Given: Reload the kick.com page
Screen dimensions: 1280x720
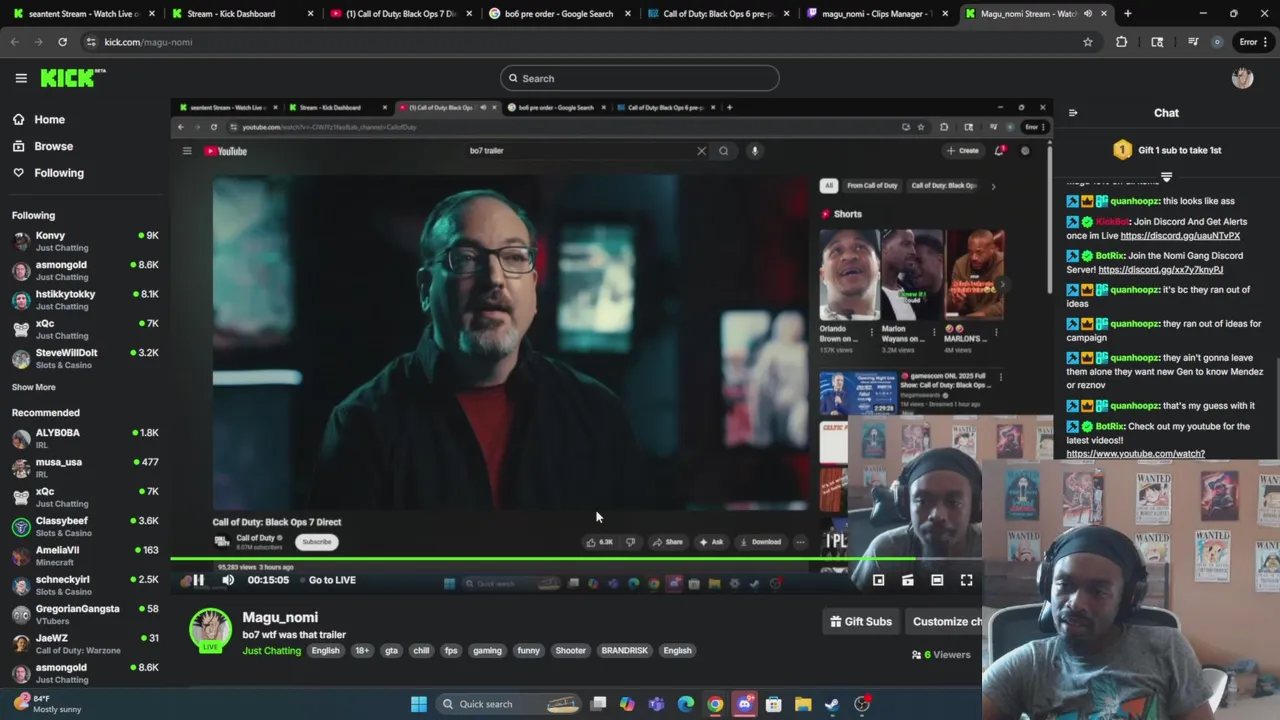Looking at the screenshot, I should (x=62, y=42).
